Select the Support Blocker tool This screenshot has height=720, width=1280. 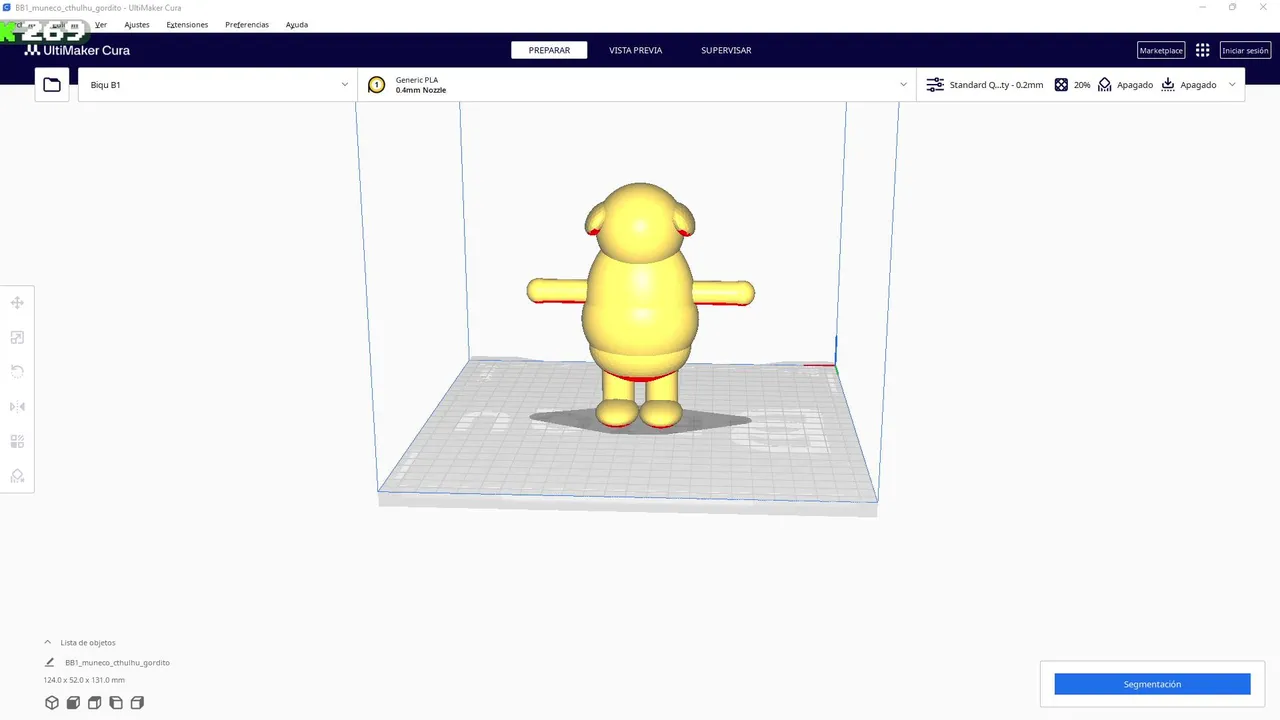[x=17, y=476]
